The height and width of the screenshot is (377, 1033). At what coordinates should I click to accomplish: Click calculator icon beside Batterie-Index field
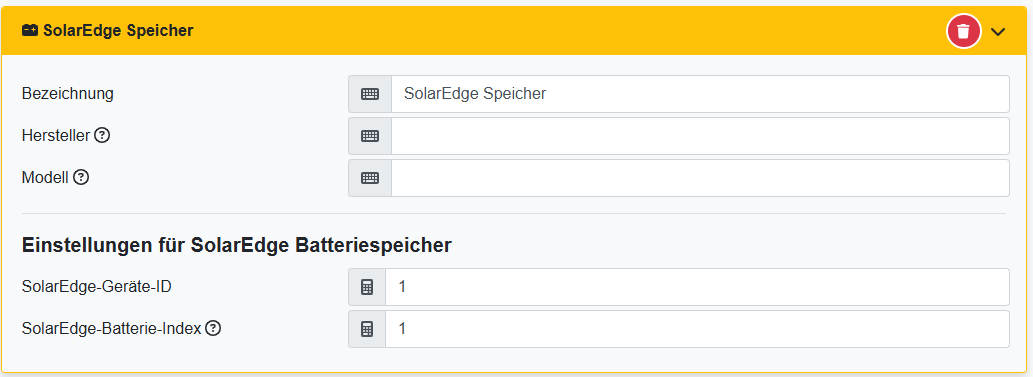tap(367, 329)
